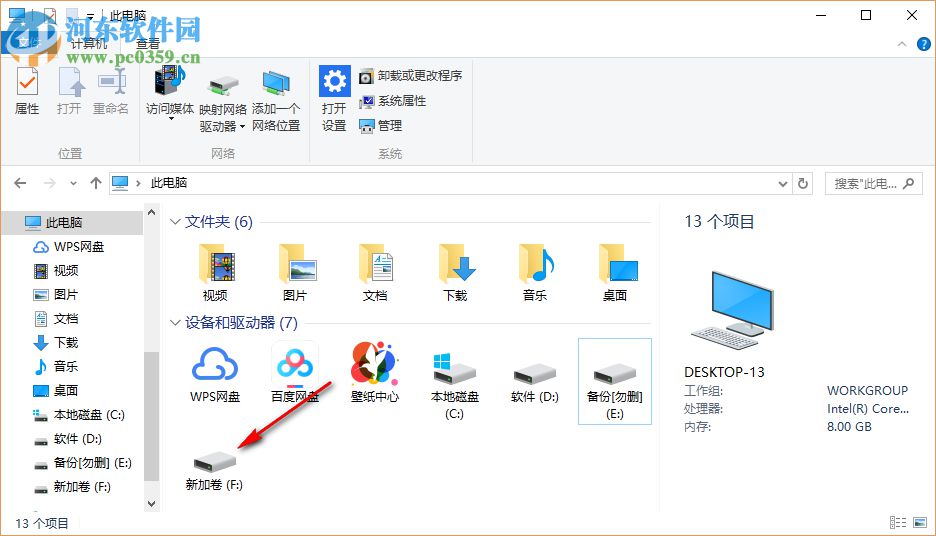This screenshot has width=936, height=536.
Task: Open the Access media dropdown arrow
Action: click(x=171, y=119)
